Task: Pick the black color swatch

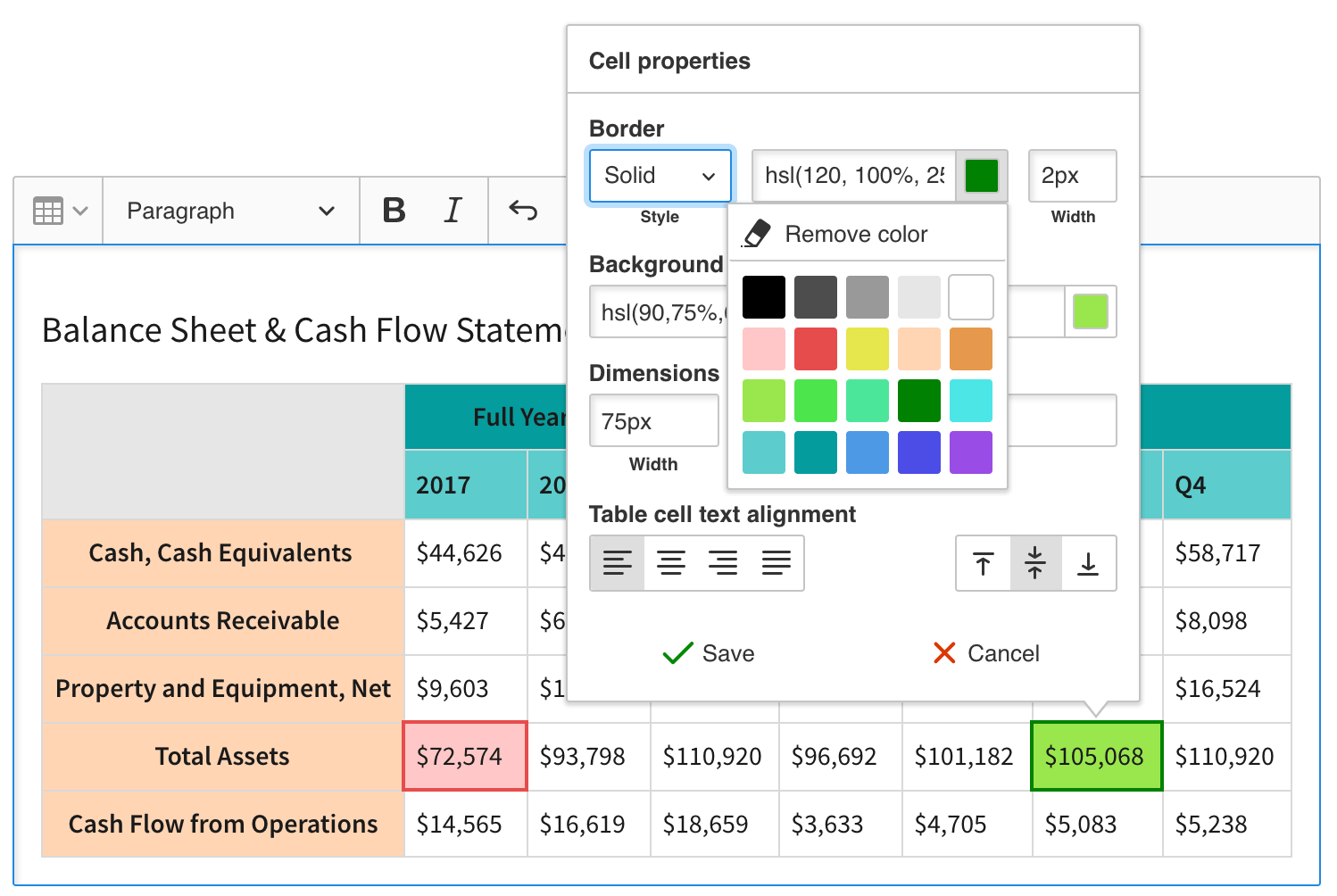Action: pos(764,297)
